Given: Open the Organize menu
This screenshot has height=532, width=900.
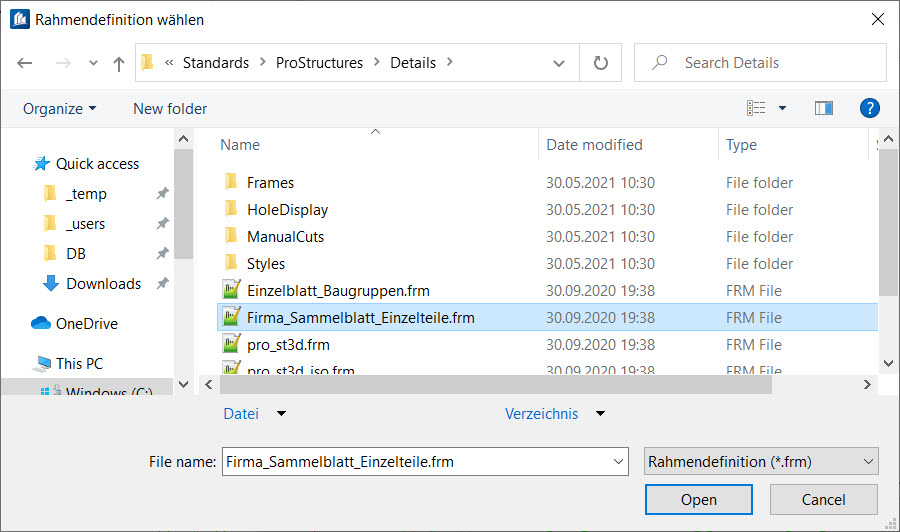Looking at the screenshot, I should point(60,108).
